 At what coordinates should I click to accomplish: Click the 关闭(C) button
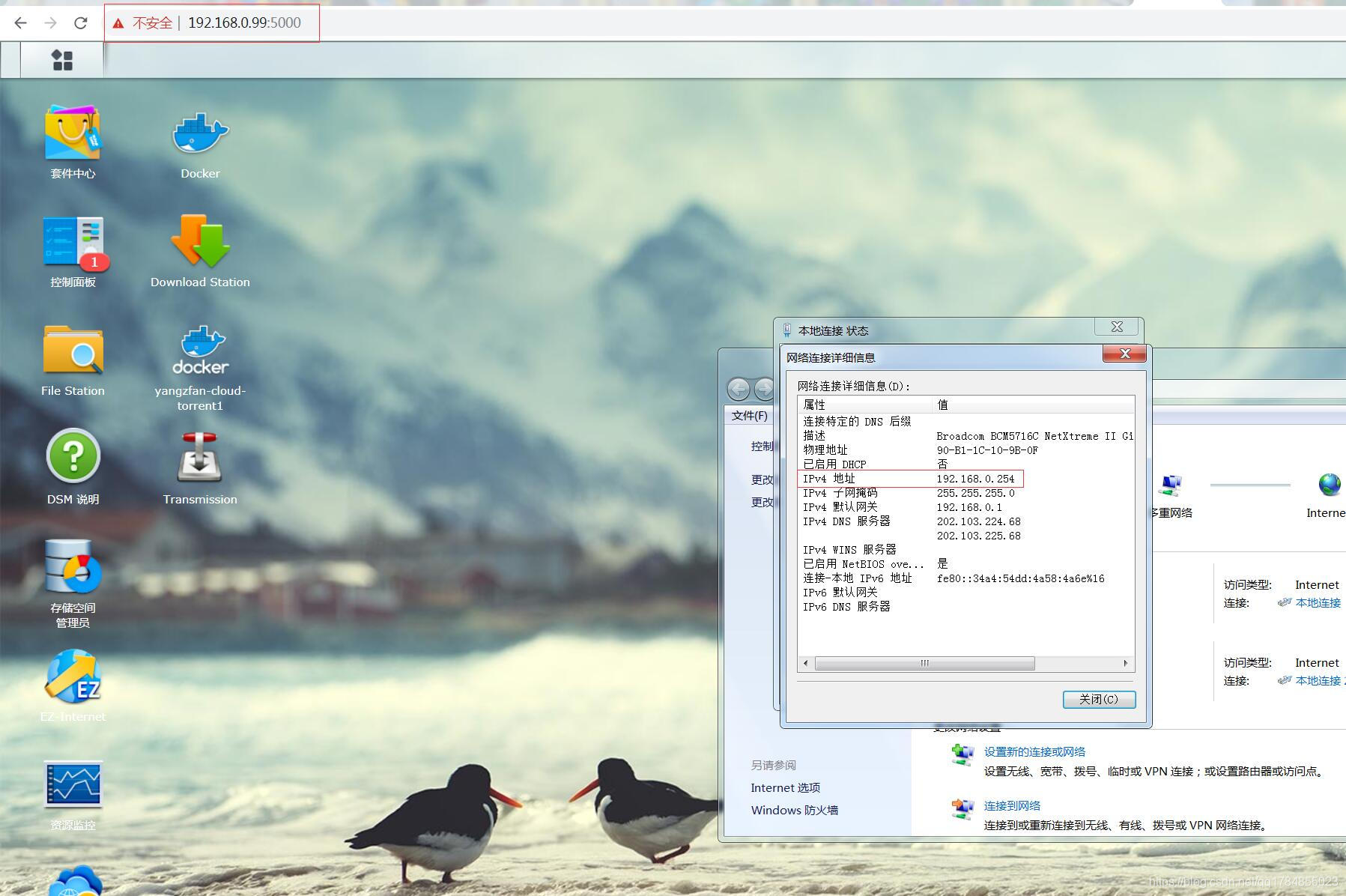point(1099,699)
